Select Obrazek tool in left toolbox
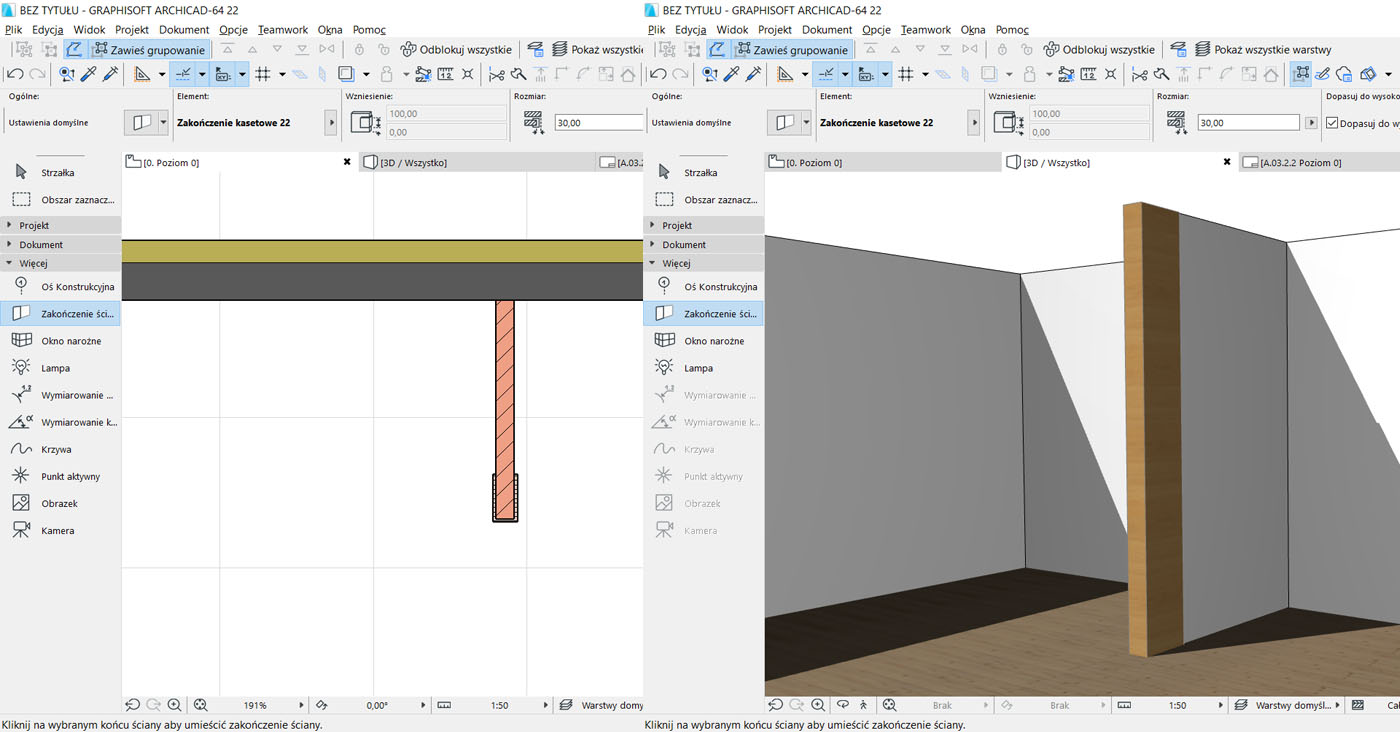The height and width of the screenshot is (732, 1400). [x=57, y=503]
